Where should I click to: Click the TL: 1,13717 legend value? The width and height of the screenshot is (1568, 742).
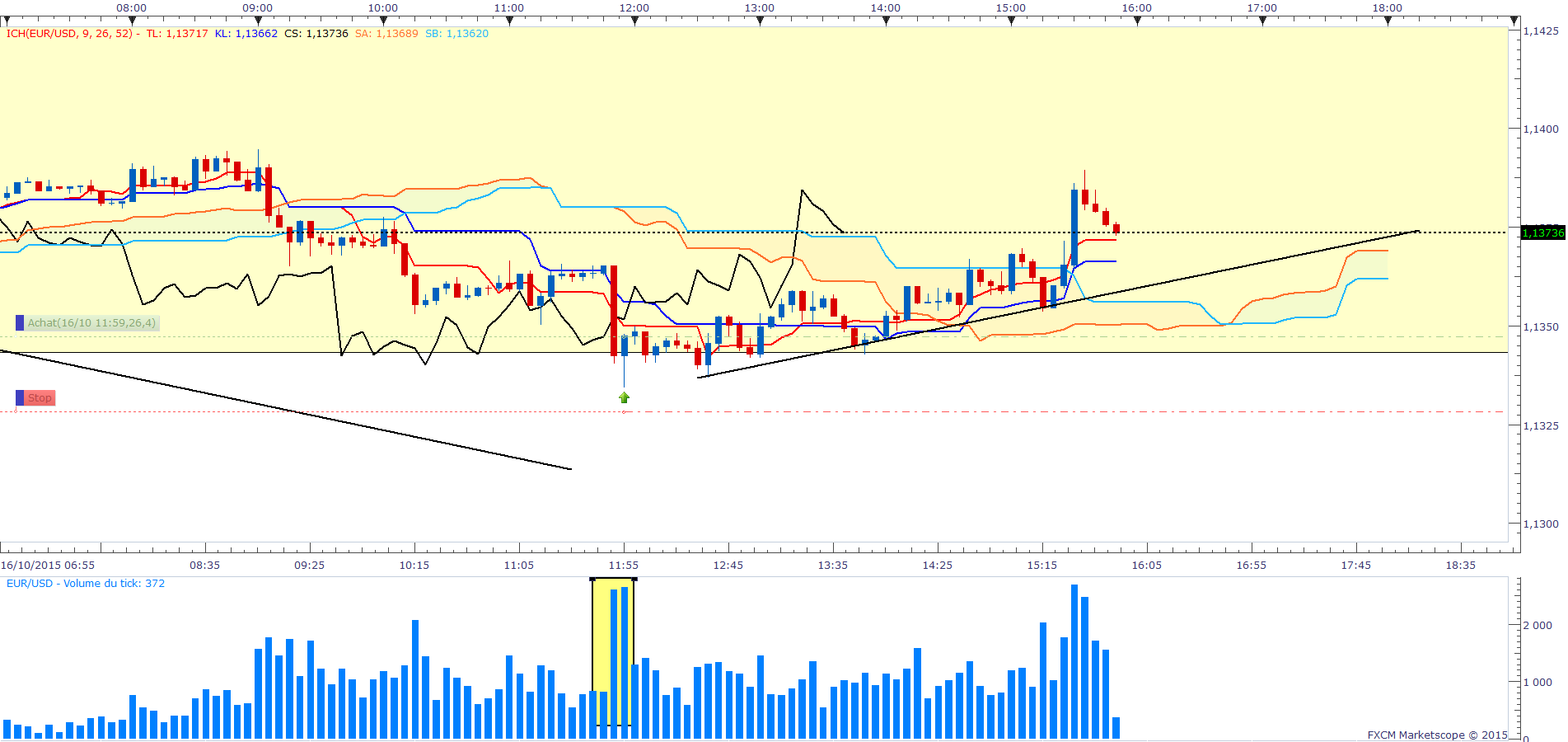[x=177, y=34]
